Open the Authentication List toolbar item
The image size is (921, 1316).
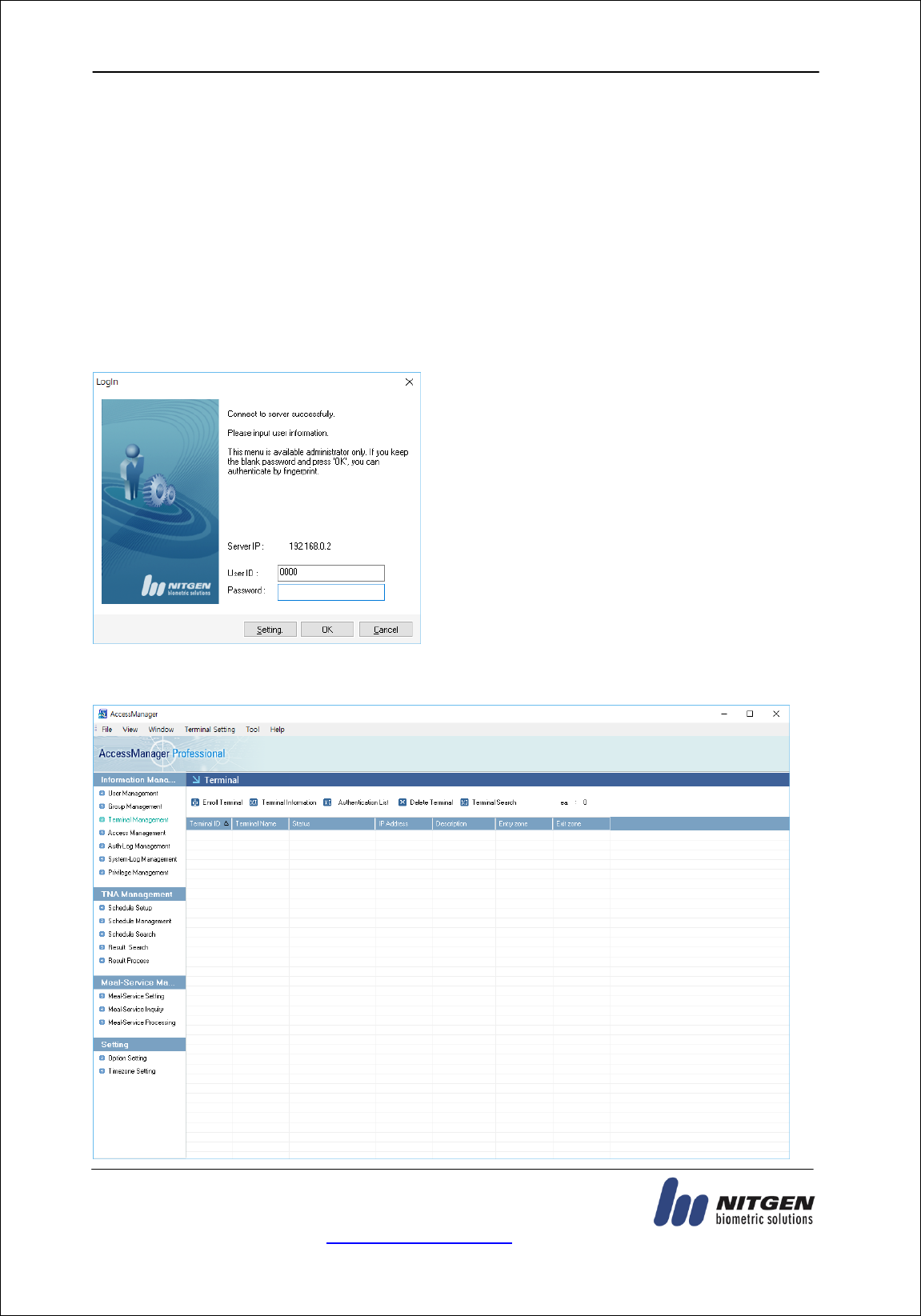click(356, 802)
